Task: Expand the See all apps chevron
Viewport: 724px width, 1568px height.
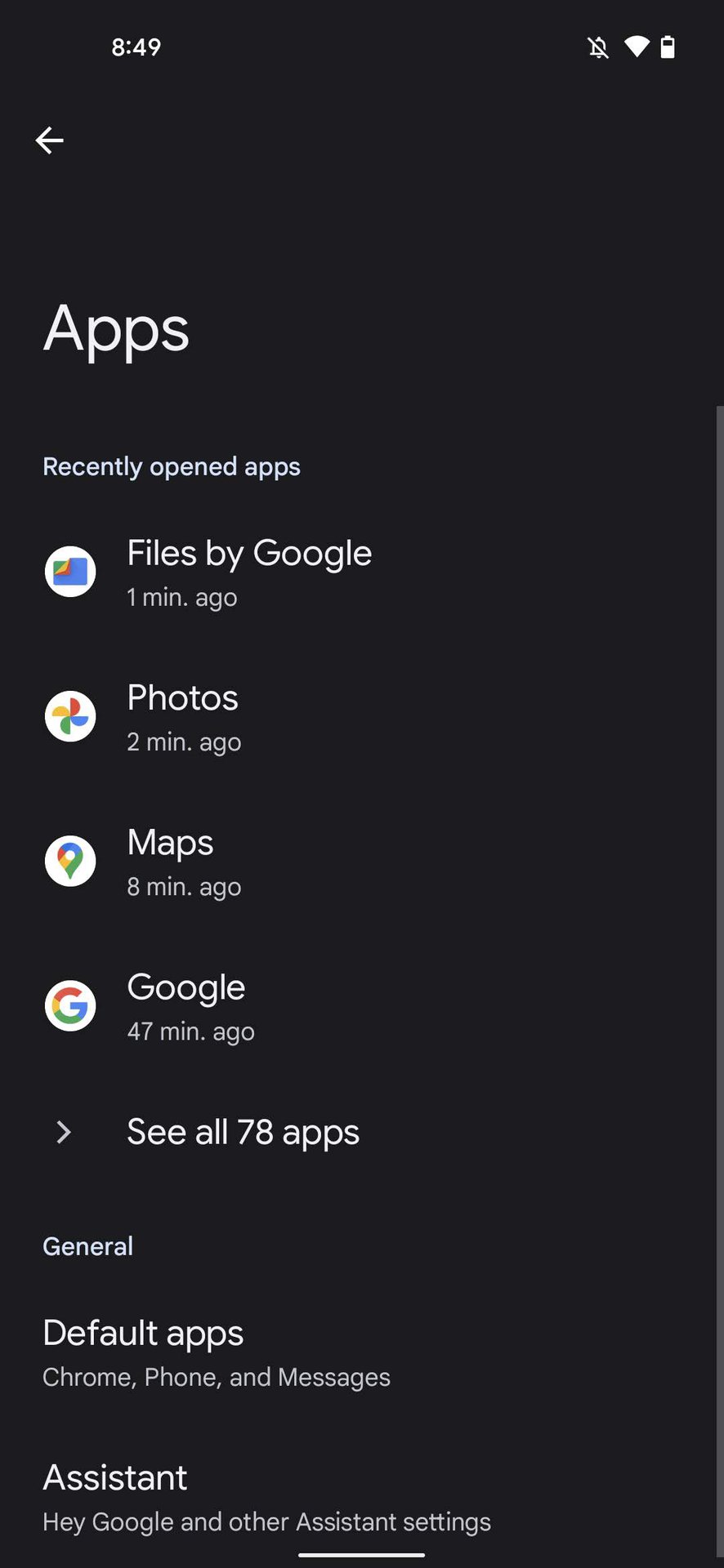Action: pos(64,1132)
